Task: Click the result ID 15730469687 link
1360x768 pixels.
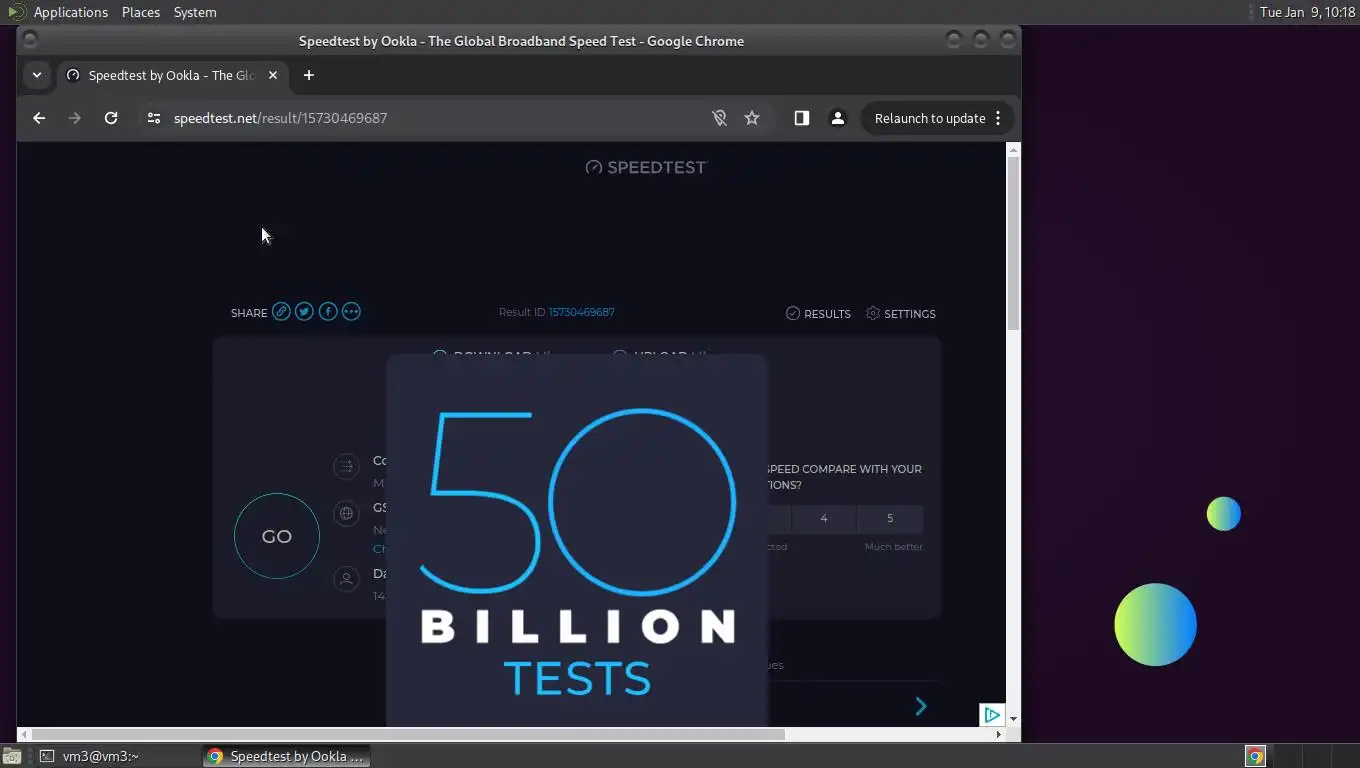Action: [x=581, y=312]
